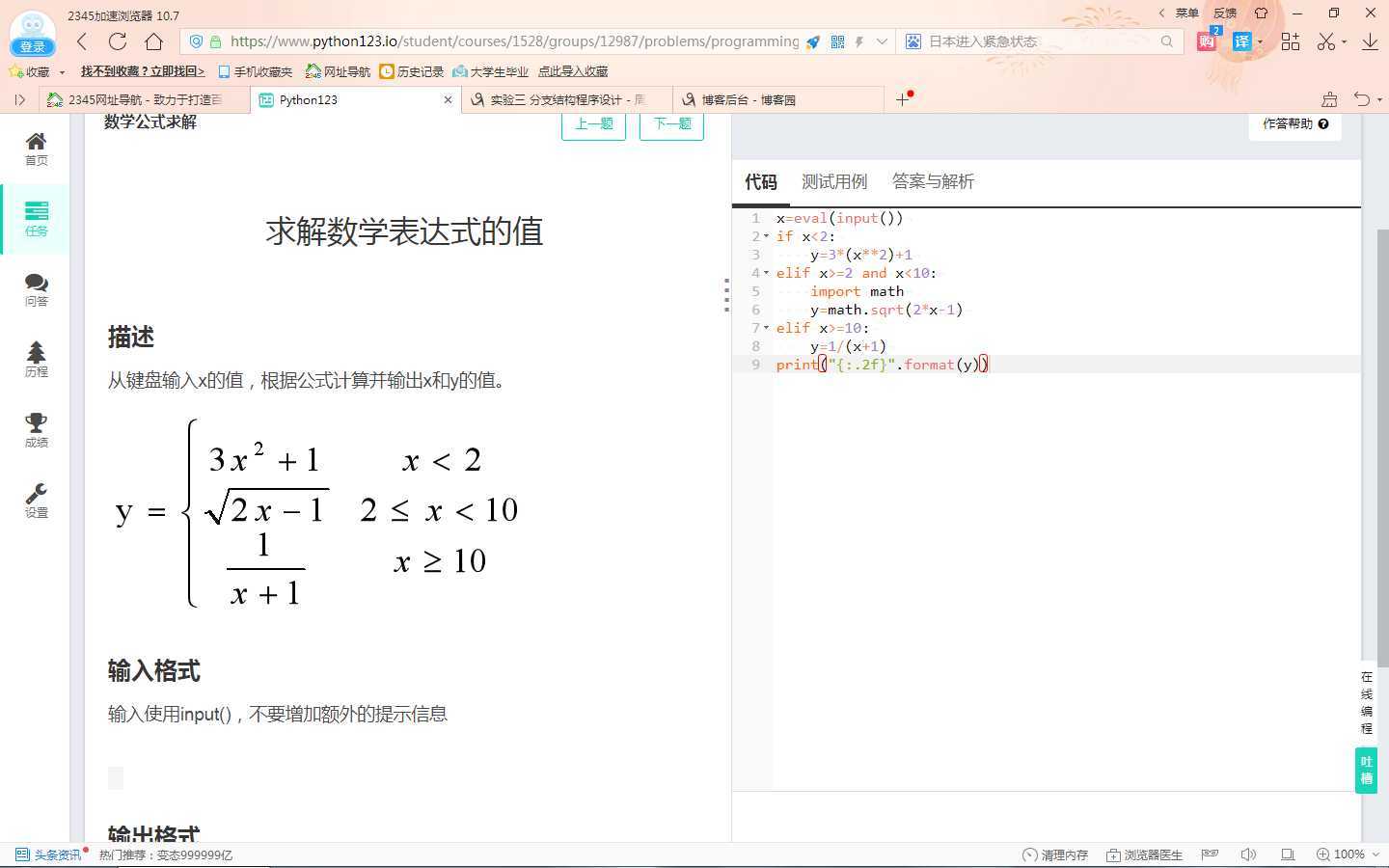Toggle the sound icon in status bar
The image size is (1389, 868).
[1248, 854]
